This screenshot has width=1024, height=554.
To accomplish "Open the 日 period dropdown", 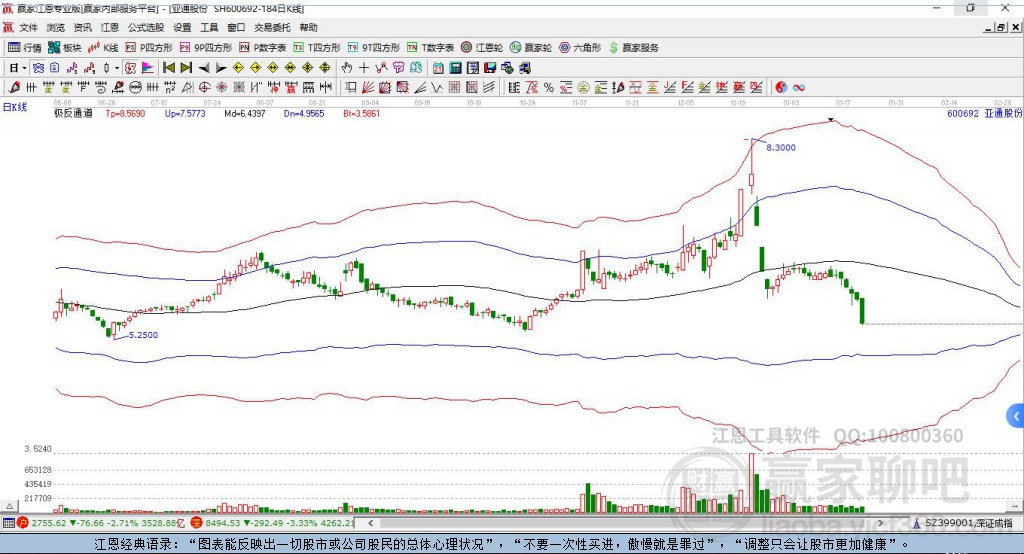I will click(x=16, y=68).
